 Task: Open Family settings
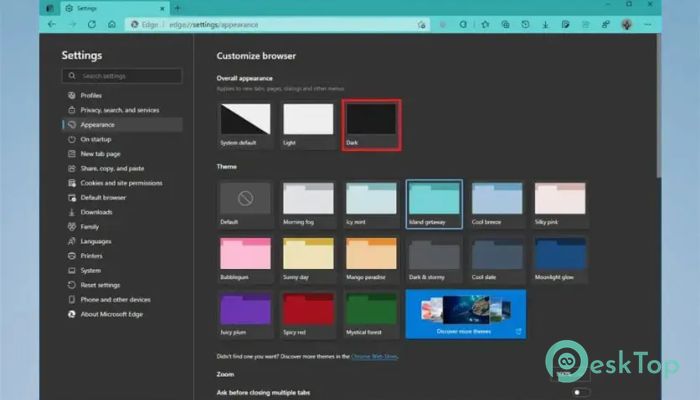122,227
